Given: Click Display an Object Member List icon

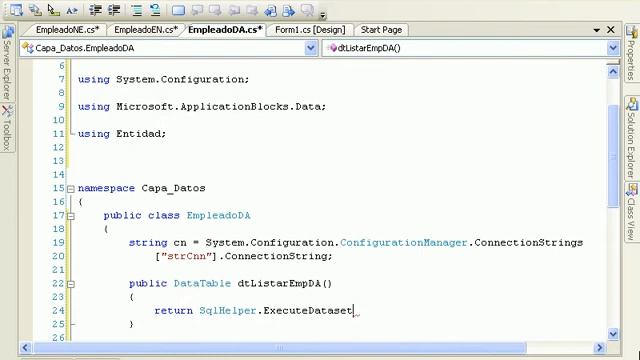Looking at the screenshot, I should [x=16, y=10].
